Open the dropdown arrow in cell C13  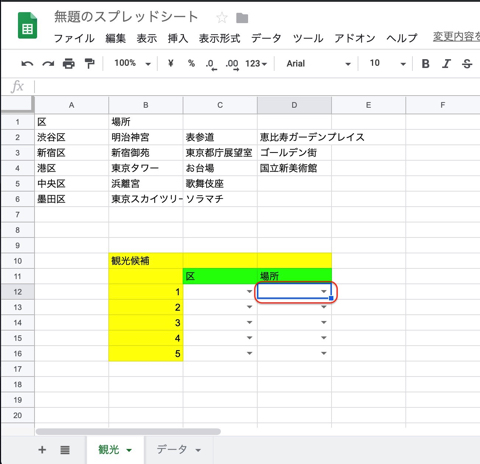pyautogui.click(x=249, y=307)
